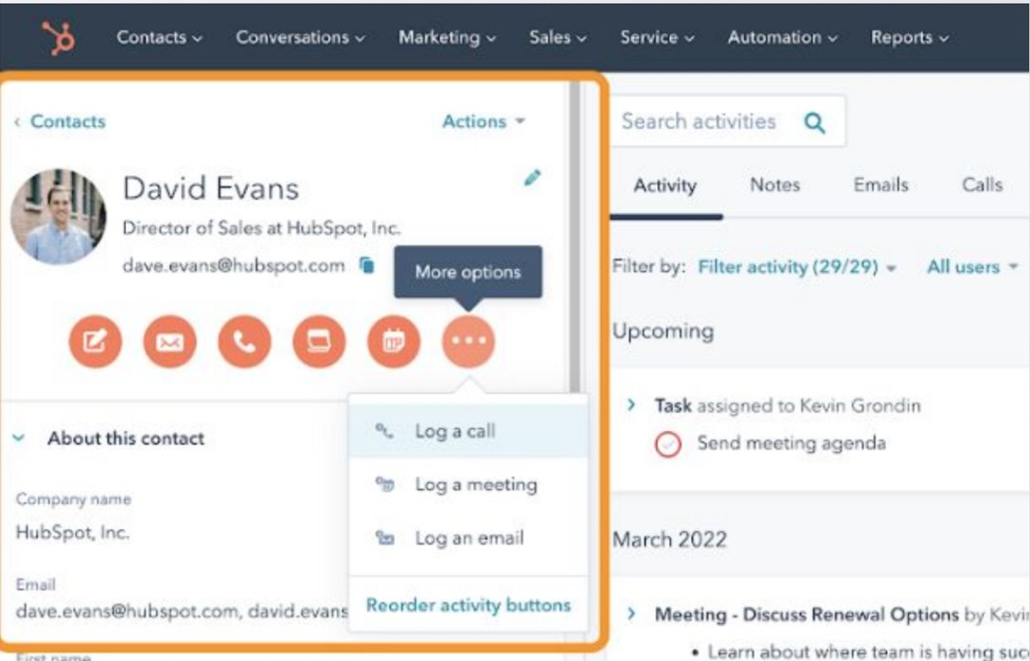1030x661 pixels.
Task: Open the Sales navigation menu
Action: (558, 37)
